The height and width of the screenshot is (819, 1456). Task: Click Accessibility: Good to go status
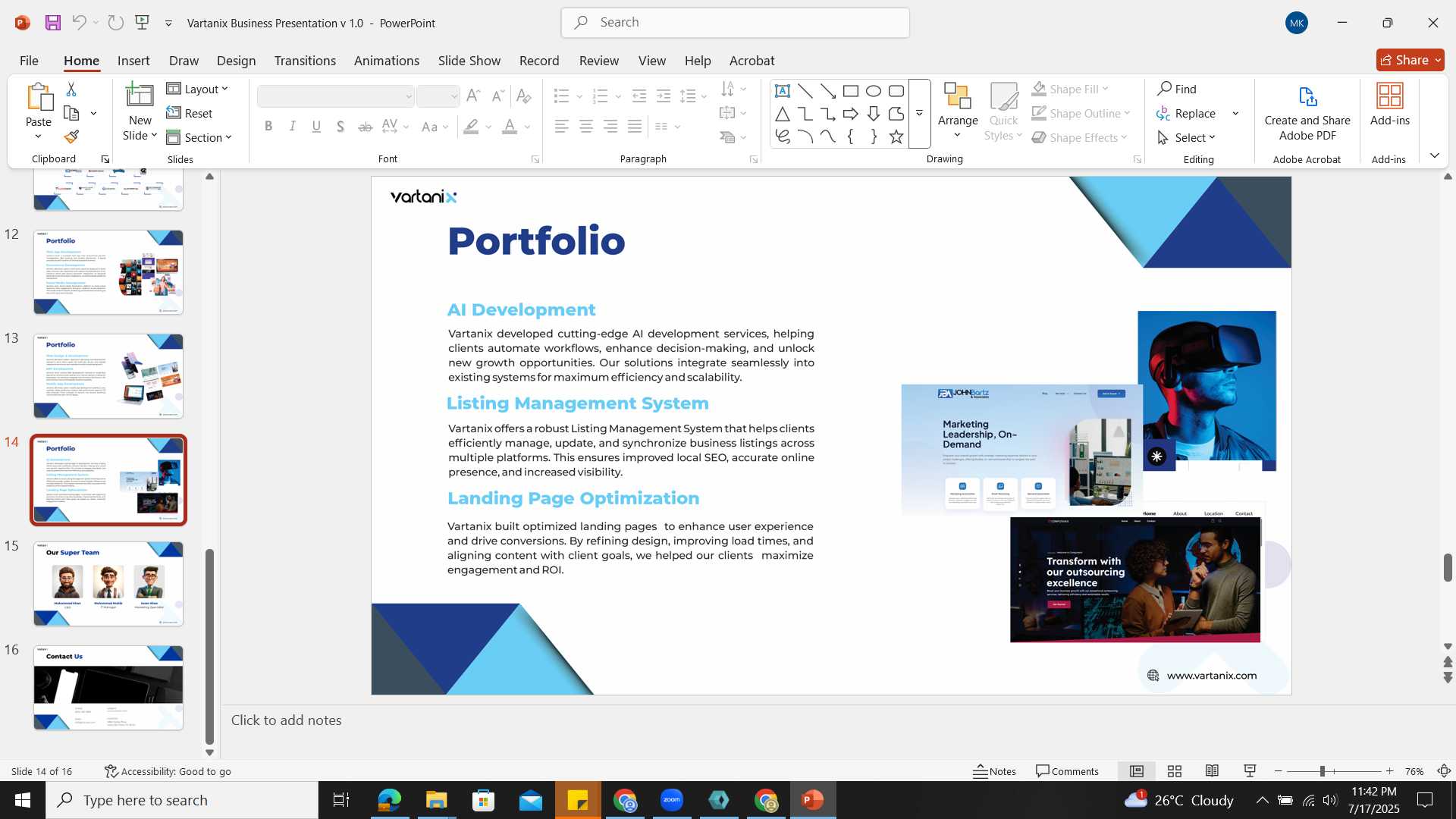(x=168, y=771)
